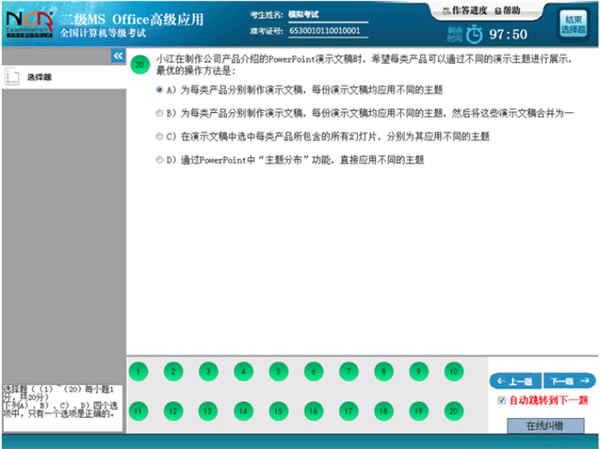
Task: Click the 结束选择题 end button
Action: coord(573,24)
